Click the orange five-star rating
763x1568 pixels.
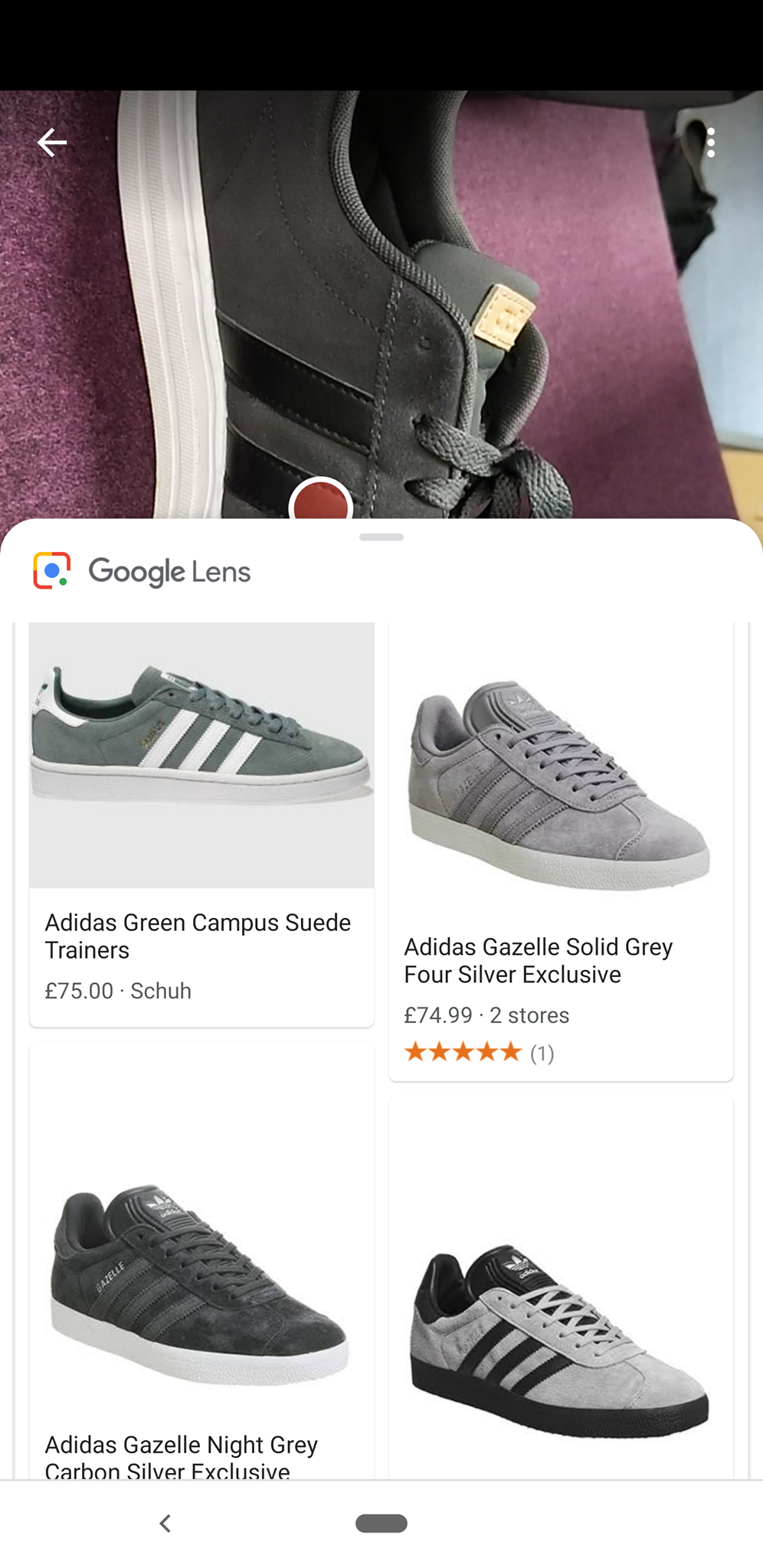click(x=463, y=1052)
